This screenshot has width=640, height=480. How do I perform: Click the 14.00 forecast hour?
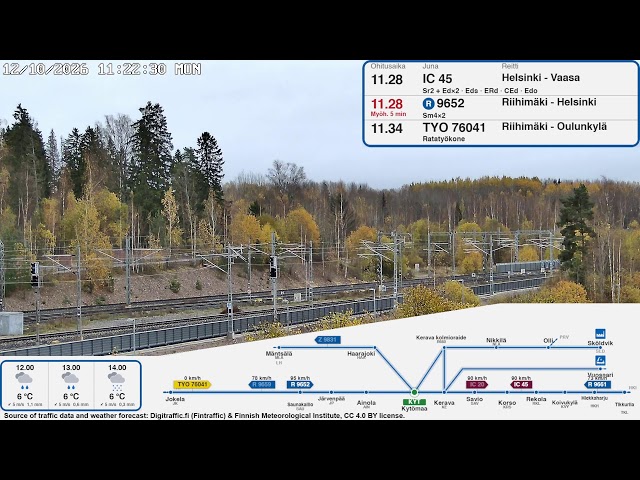(x=117, y=368)
